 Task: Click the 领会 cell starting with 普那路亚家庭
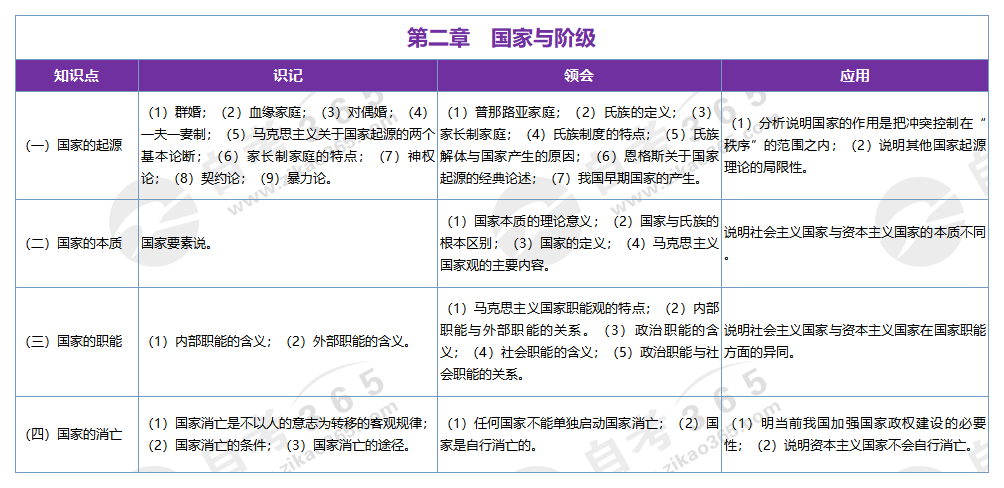click(578, 145)
